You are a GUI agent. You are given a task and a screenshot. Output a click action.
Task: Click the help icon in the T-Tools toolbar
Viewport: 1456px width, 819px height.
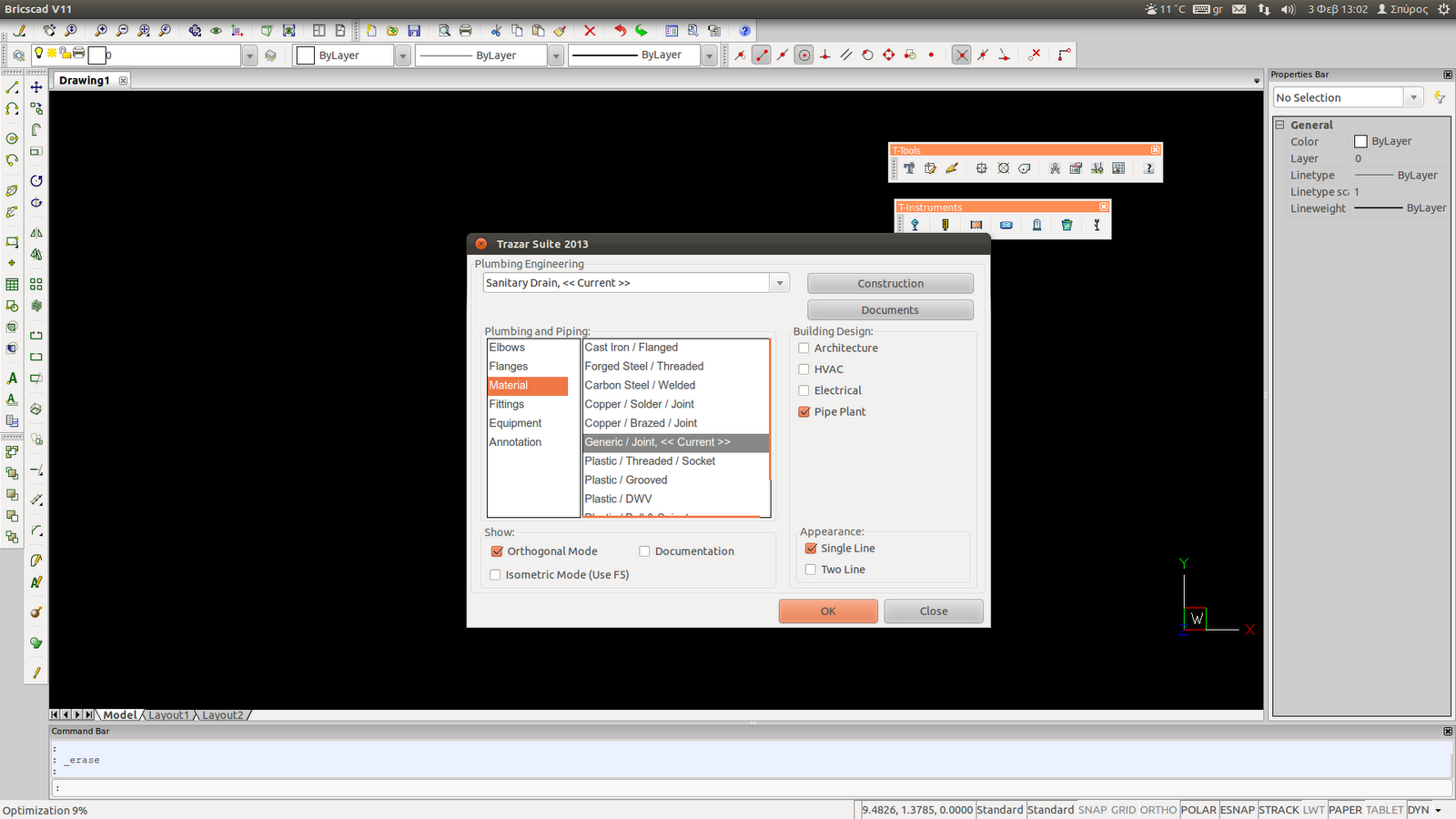(x=1149, y=168)
